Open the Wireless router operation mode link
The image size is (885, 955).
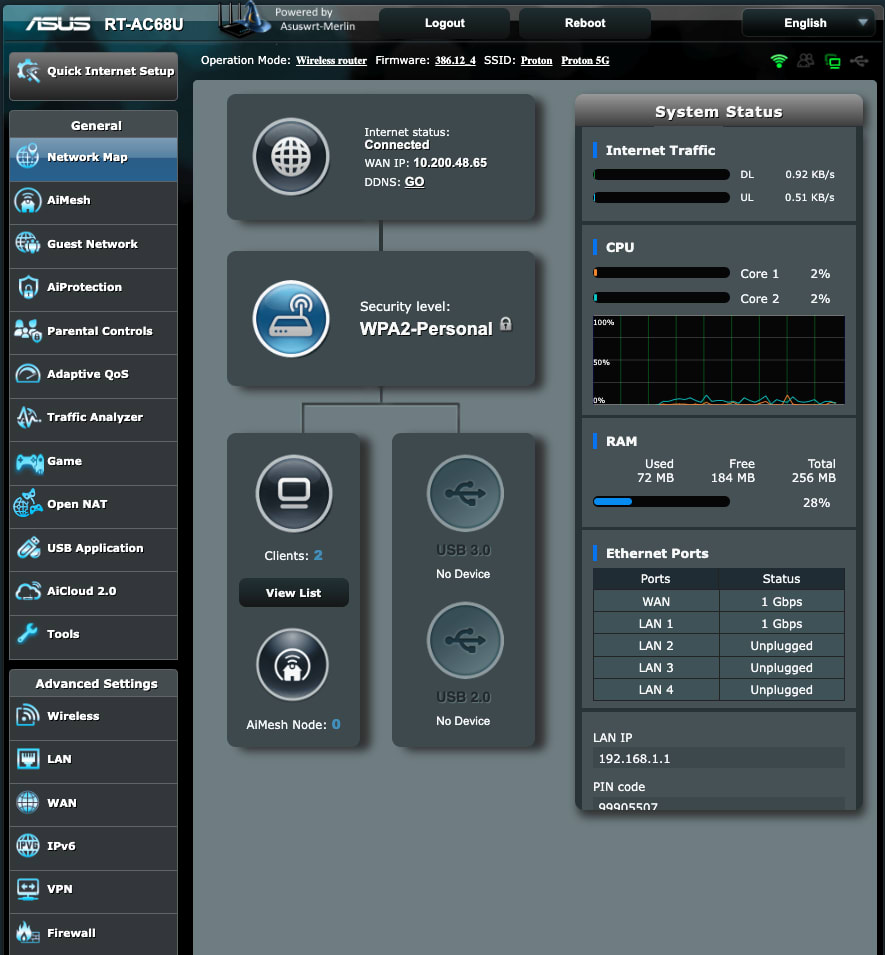coord(331,60)
